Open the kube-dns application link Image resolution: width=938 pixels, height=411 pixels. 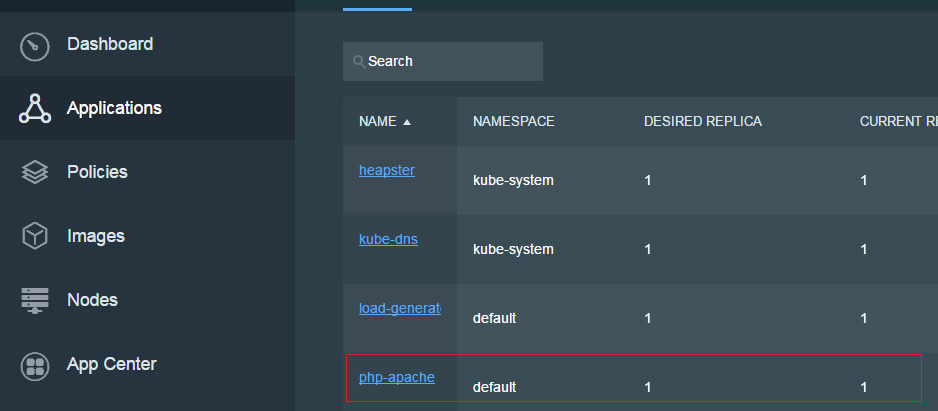pos(388,239)
